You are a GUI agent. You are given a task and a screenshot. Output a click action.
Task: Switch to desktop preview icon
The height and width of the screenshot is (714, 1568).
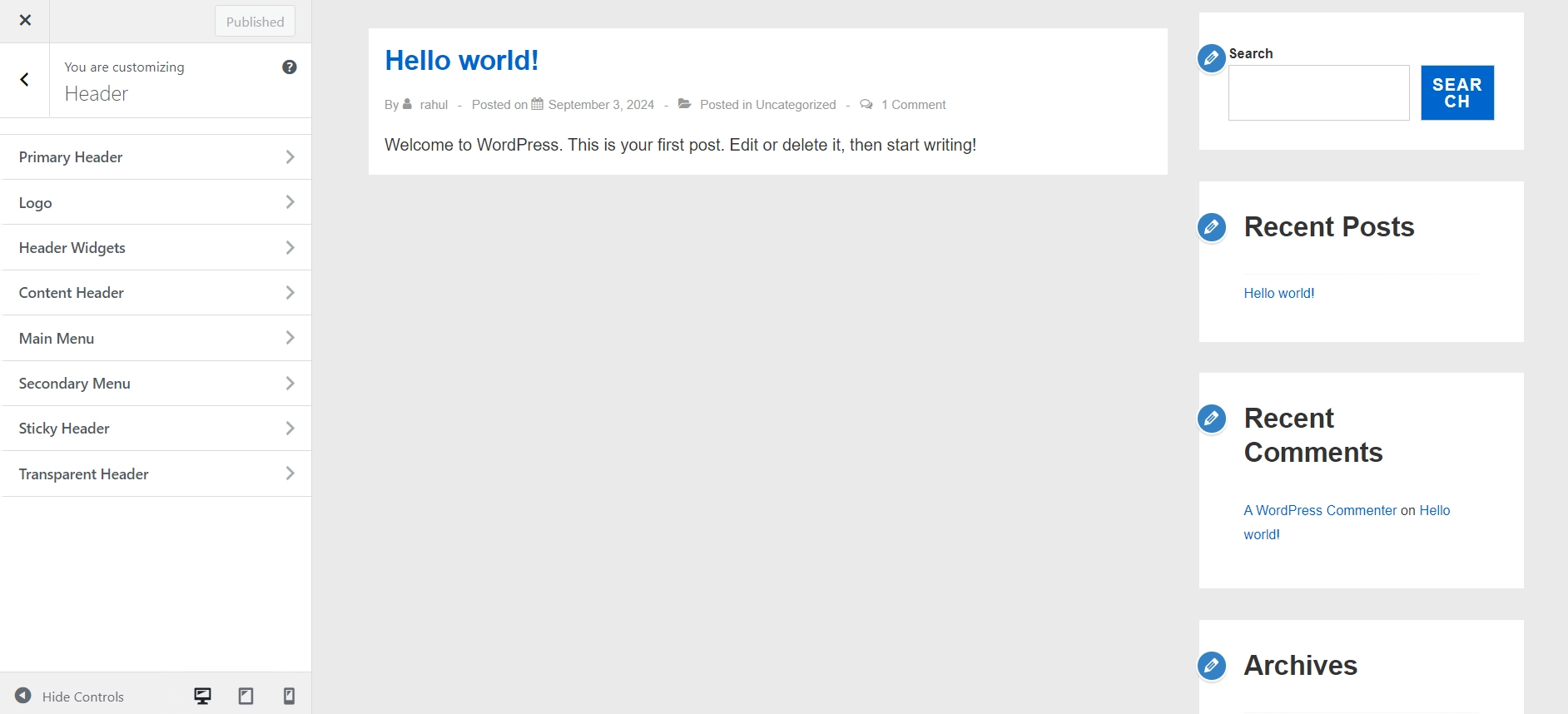202,697
